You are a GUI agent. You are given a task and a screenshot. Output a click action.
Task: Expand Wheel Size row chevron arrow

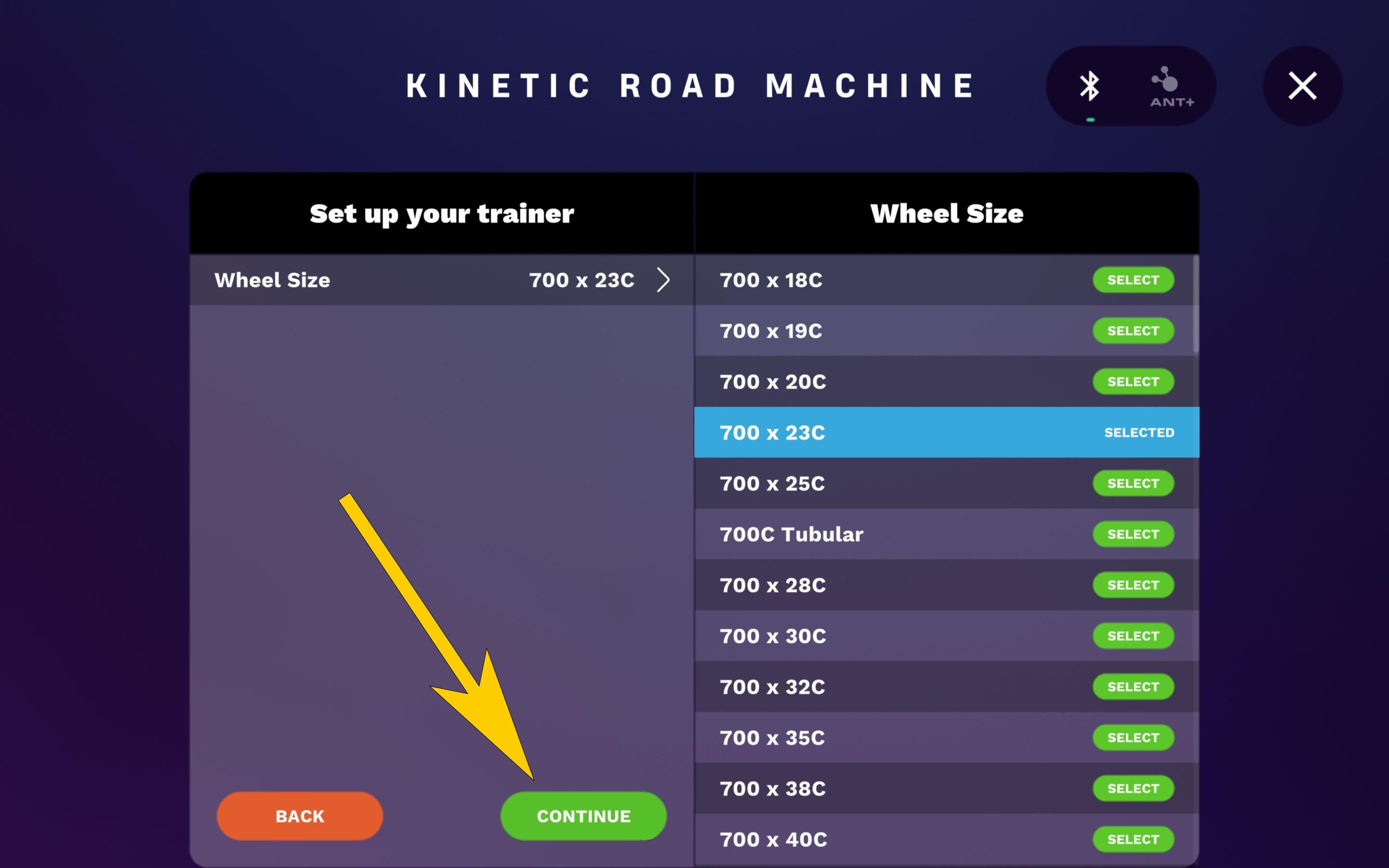click(x=664, y=280)
